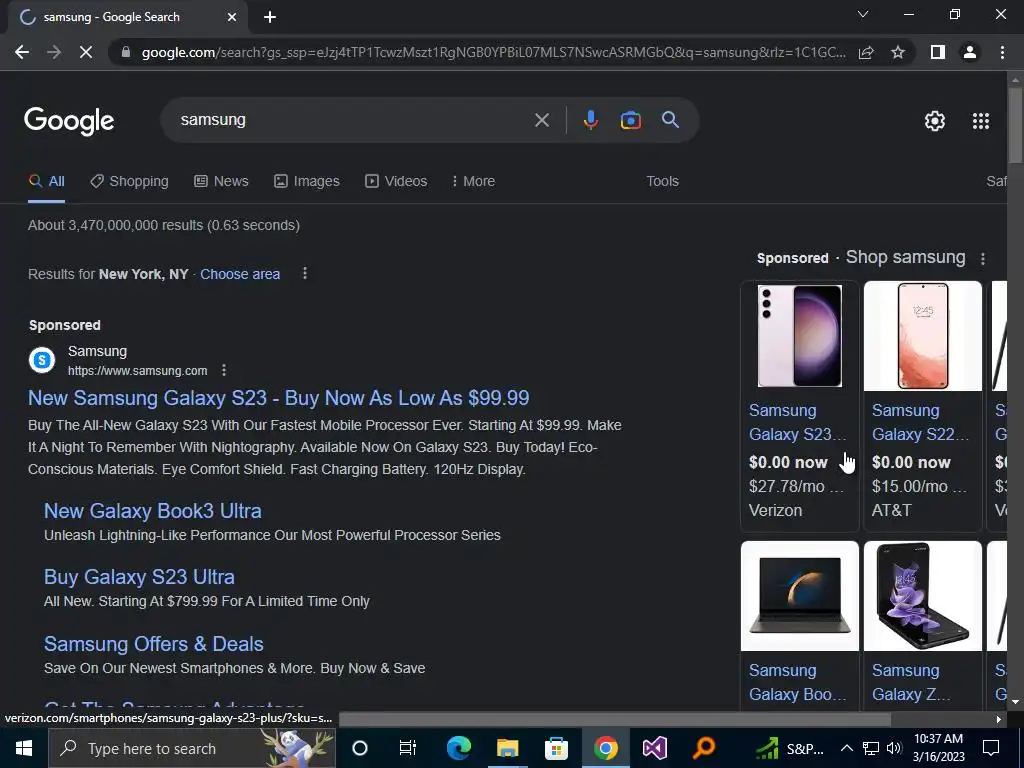Switch to News results tab
Screen dimensions: 1024x768
tap(221, 181)
